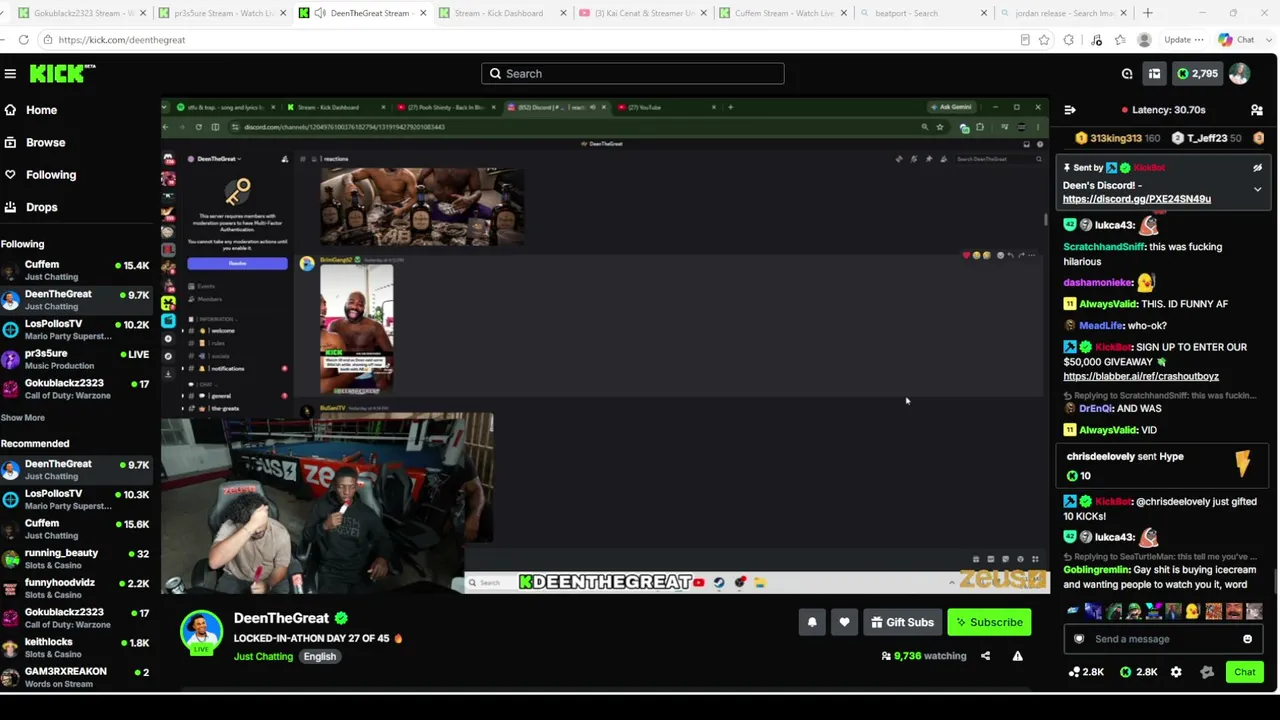
Task: Open the channel points 2.8K balance
Action: click(1086, 672)
